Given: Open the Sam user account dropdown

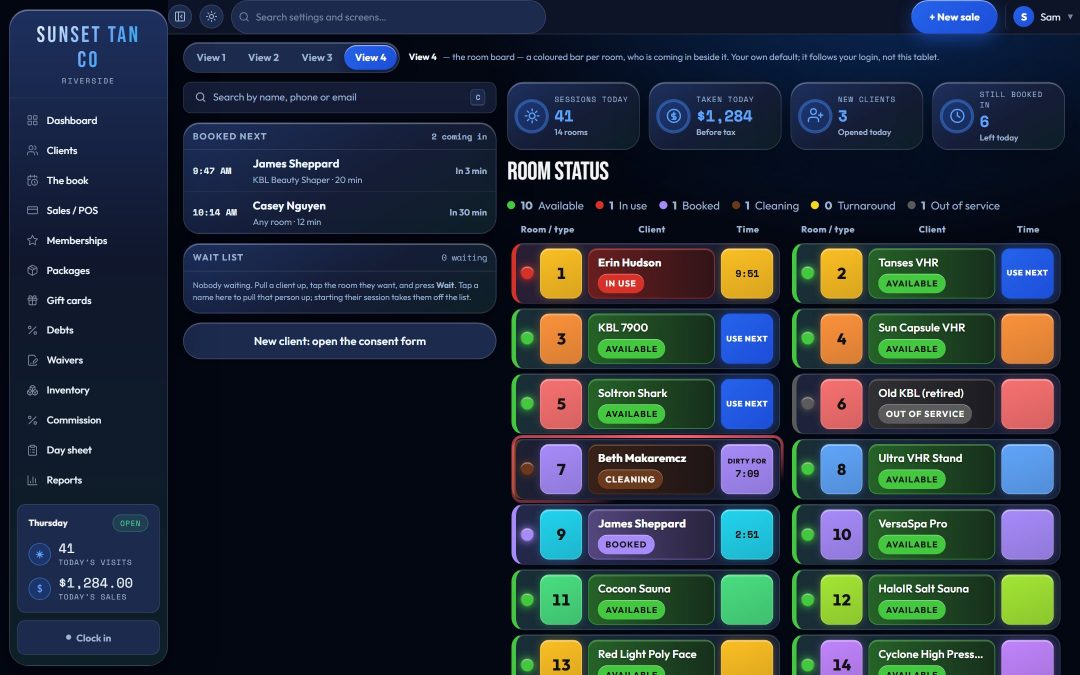Looking at the screenshot, I should 1043,17.
